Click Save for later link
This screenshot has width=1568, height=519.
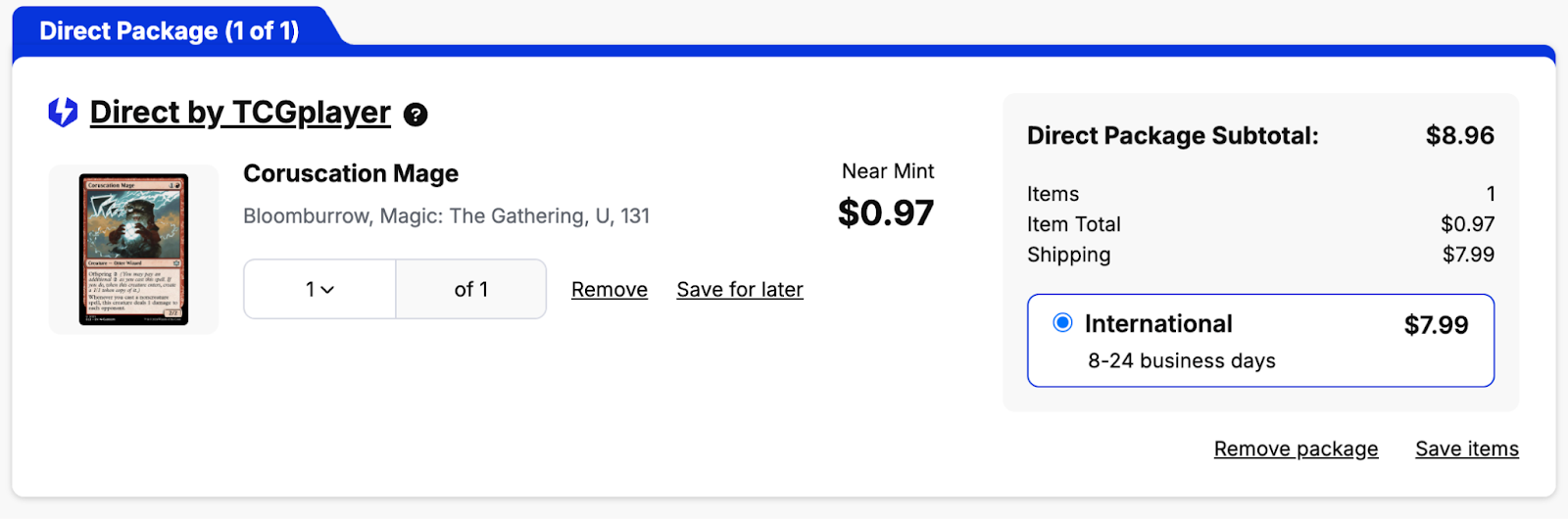[x=739, y=290]
